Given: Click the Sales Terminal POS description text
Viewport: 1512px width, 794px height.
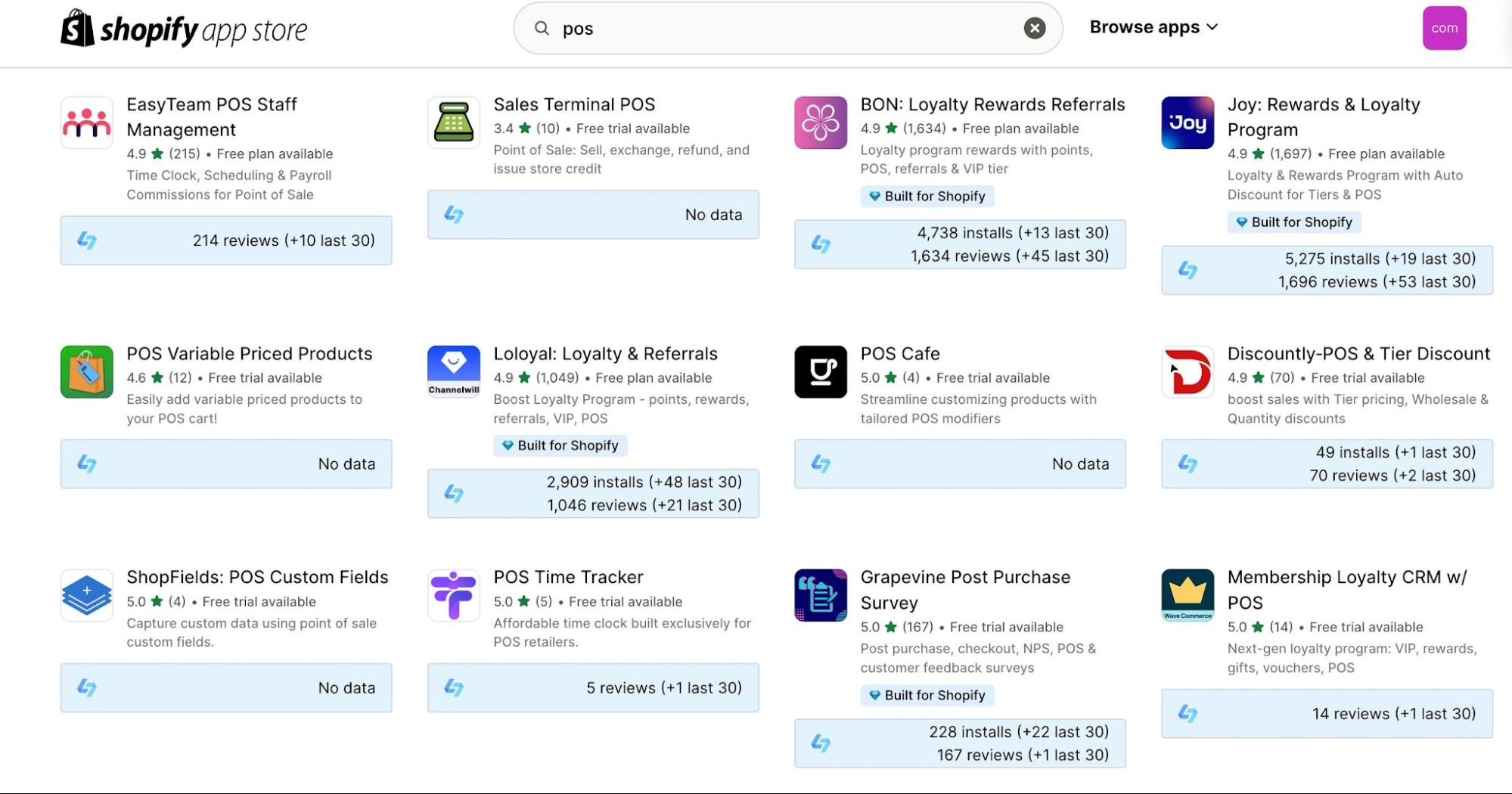Looking at the screenshot, I should point(621,160).
